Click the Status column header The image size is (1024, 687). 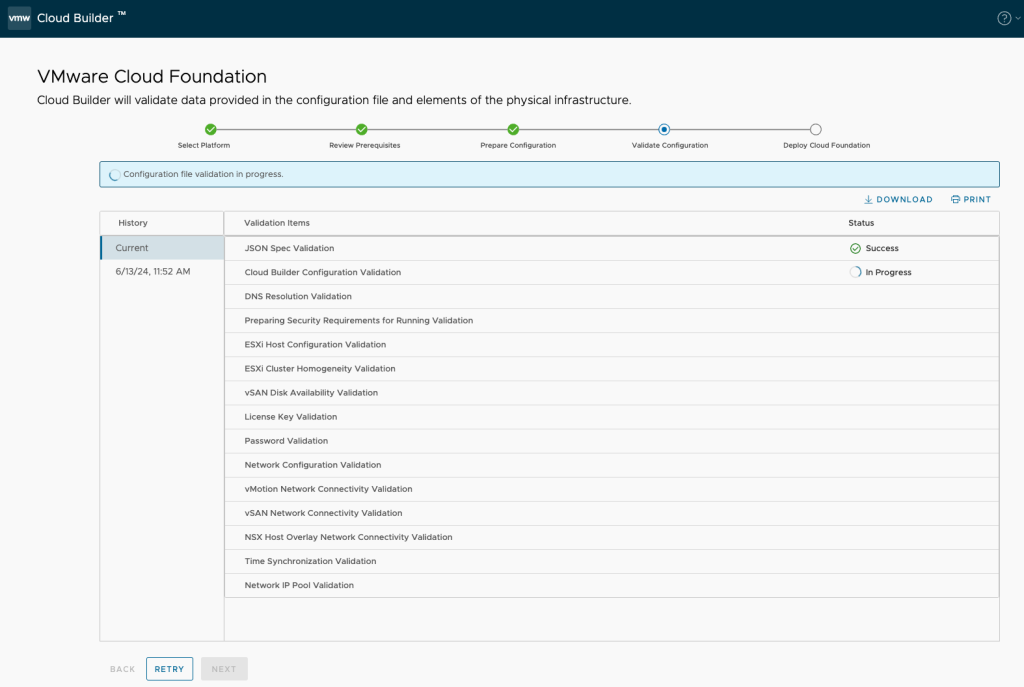(861, 223)
